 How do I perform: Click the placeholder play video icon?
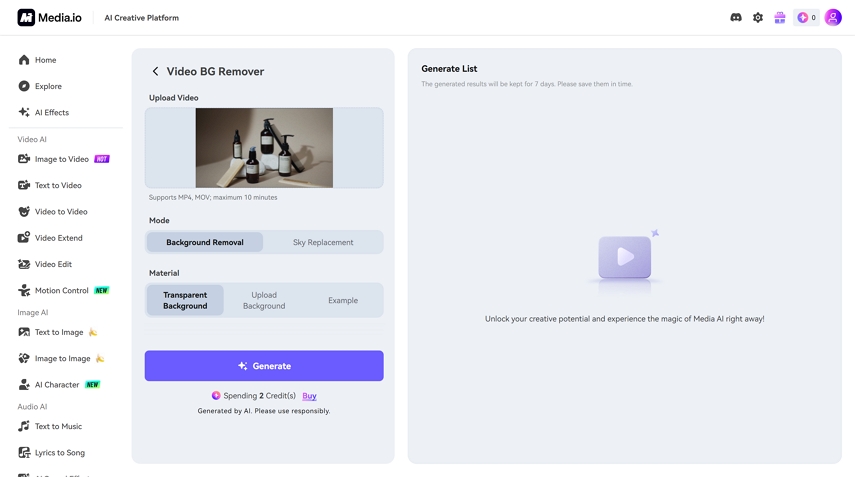(x=625, y=257)
